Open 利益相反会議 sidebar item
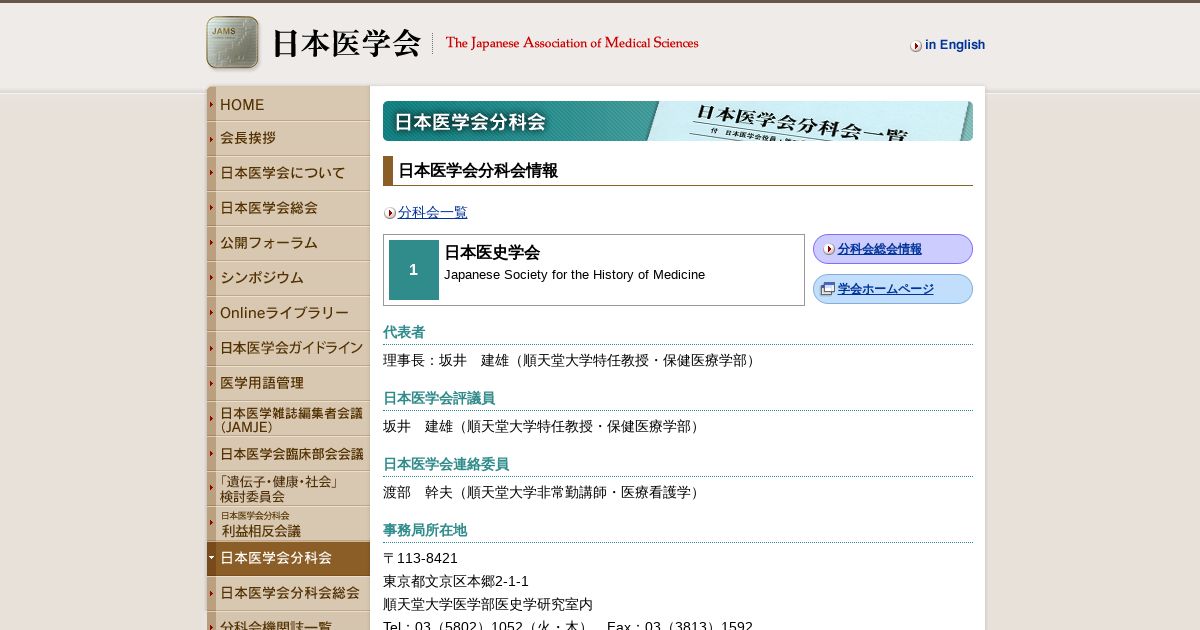The width and height of the screenshot is (1200, 630). pos(288,524)
